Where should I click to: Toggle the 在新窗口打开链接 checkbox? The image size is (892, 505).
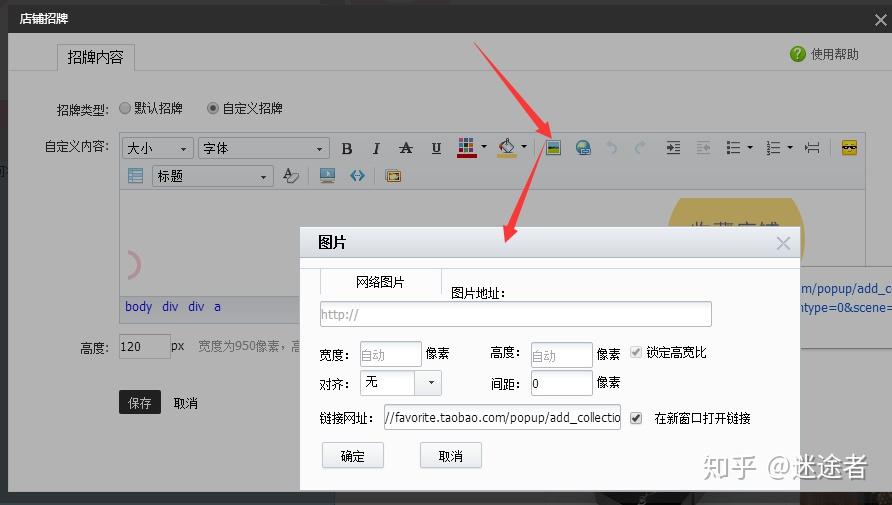636,418
